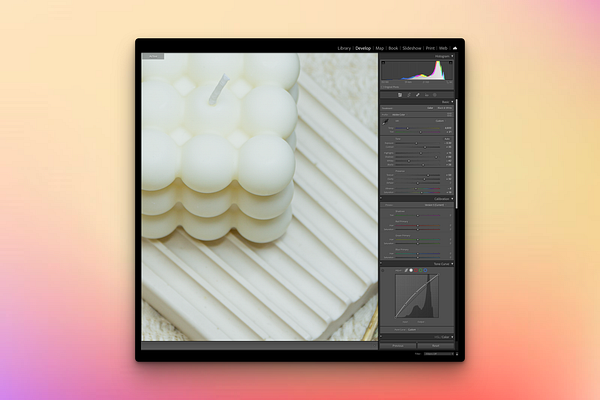
Task: Toggle highlight clipping indicator in histogram
Action: coord(450,62)
